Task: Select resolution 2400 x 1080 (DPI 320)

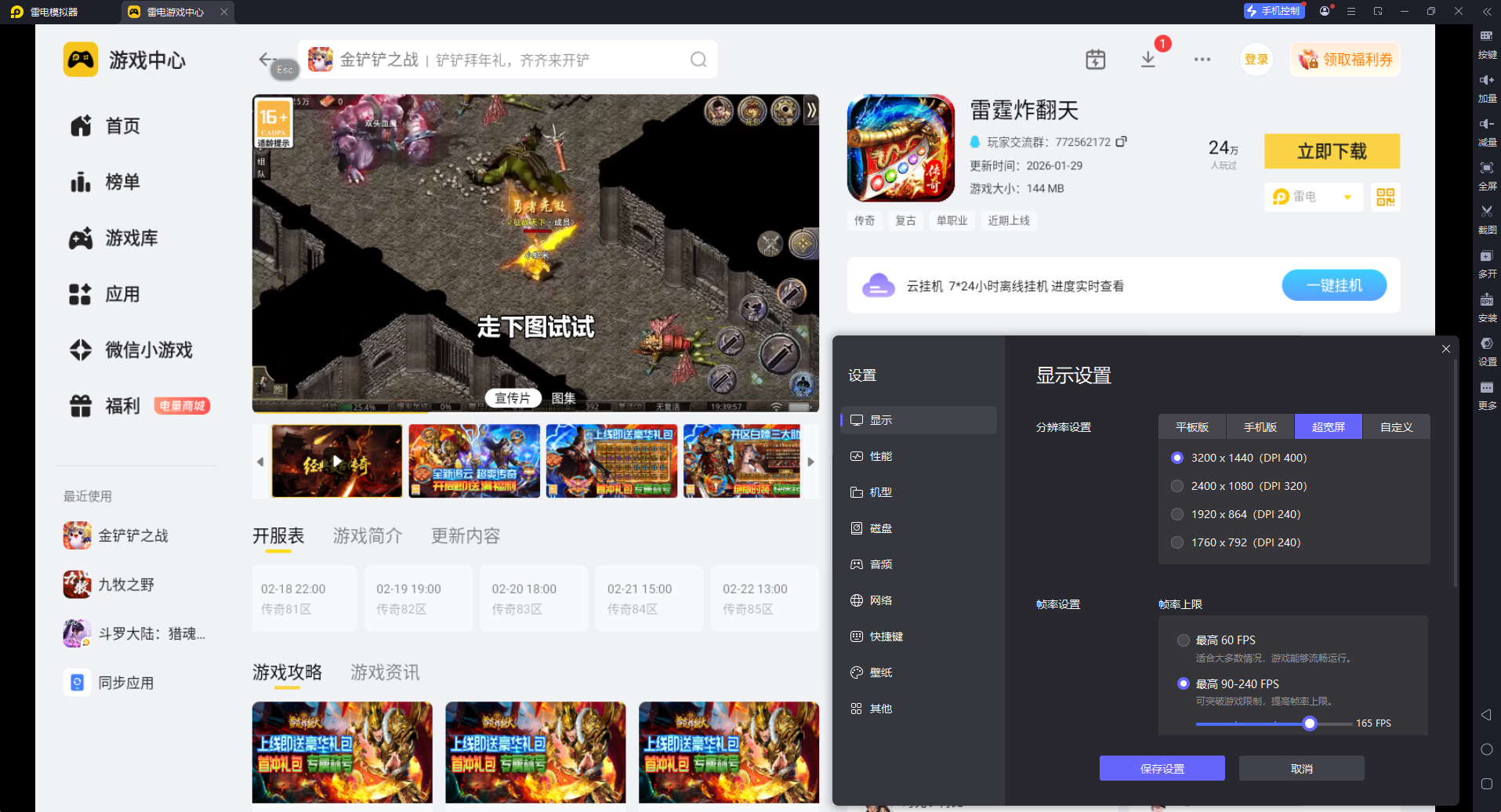Action: click(1177, 486)
